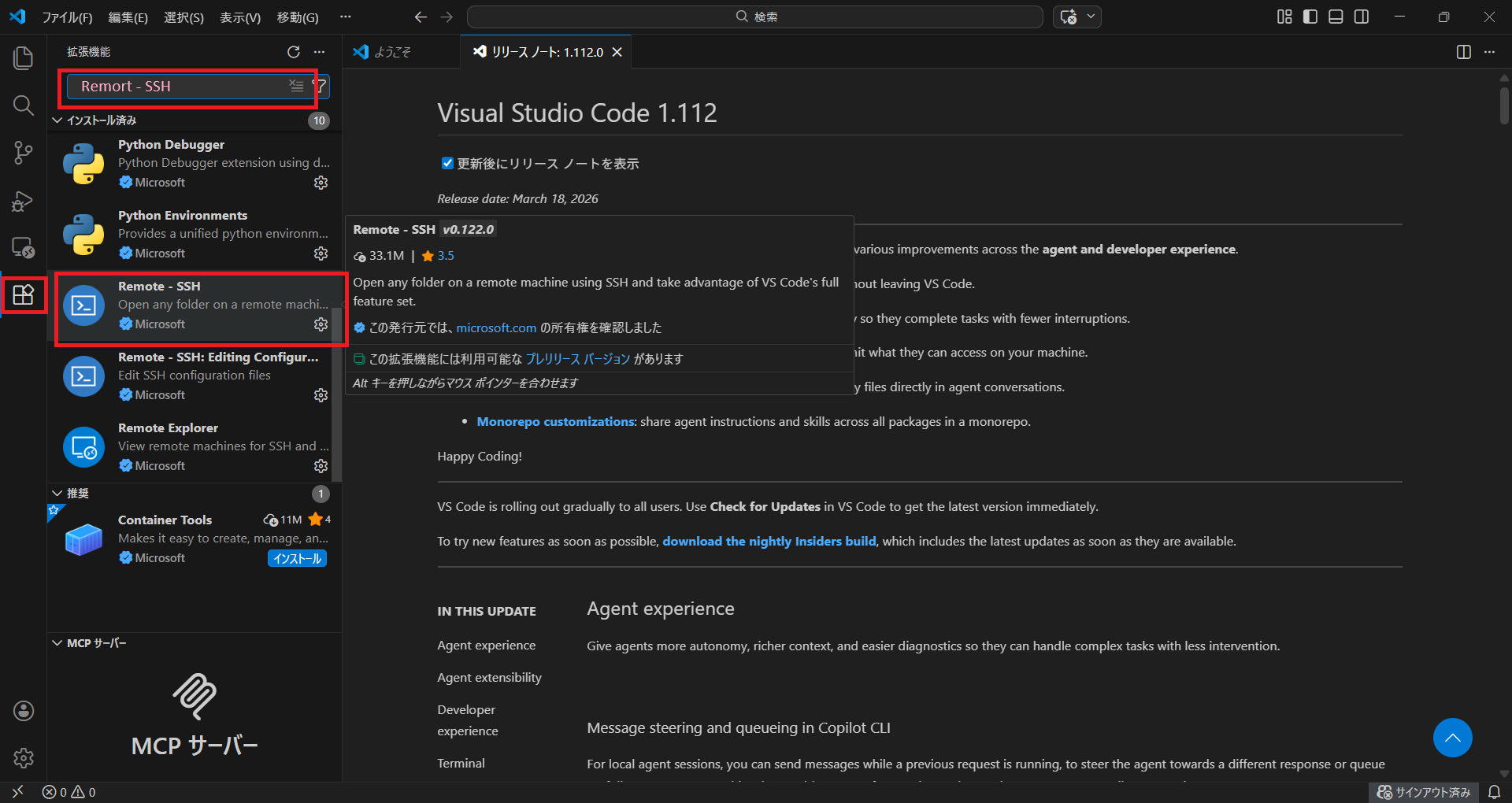This screenshot has height=803, width=1512.
Task: Open the Remote Explorer activity bar icon
Action: click(x=24, y=248)
